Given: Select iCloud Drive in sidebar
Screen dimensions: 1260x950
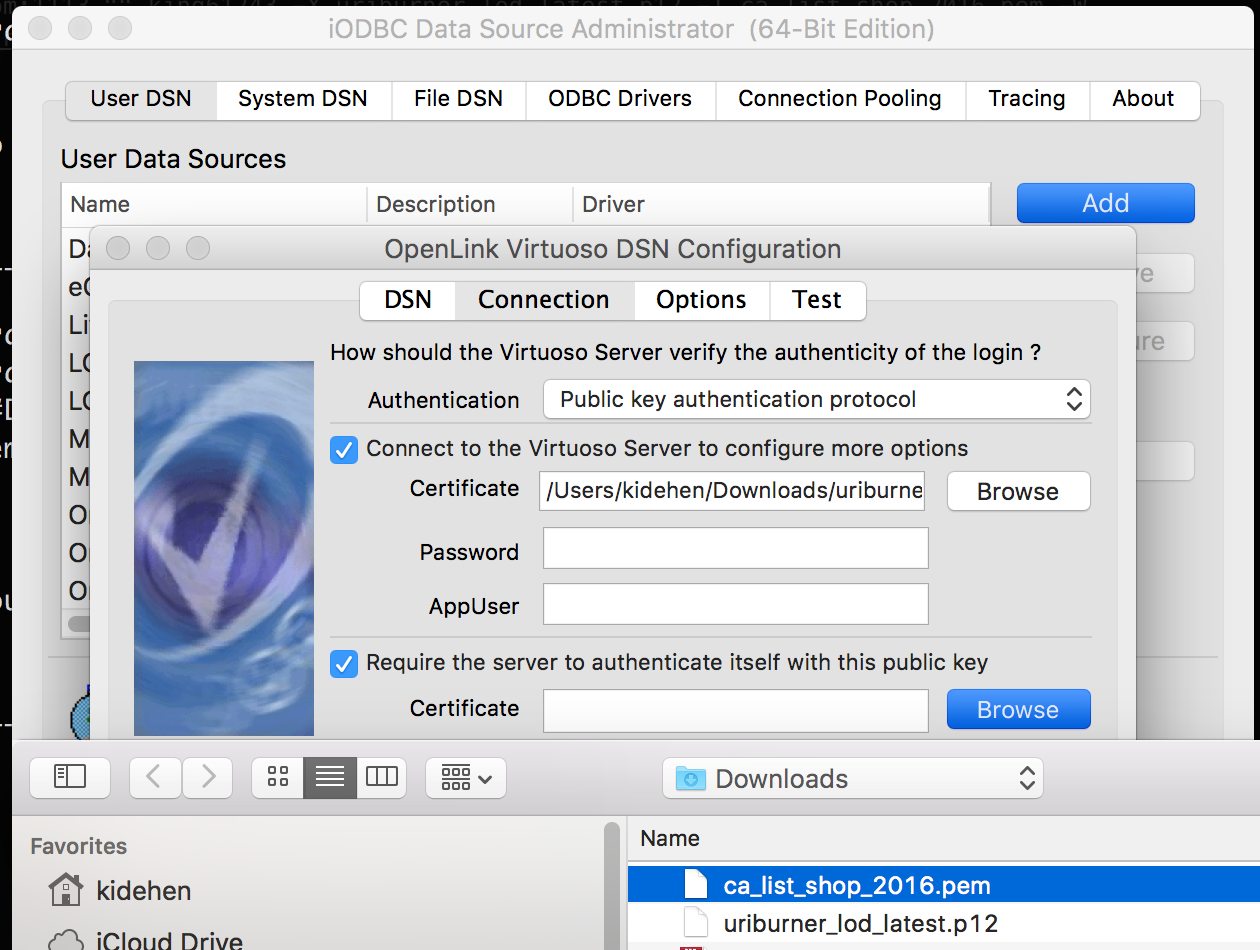Looking at the screenshot, I should (x=145, y=941).
